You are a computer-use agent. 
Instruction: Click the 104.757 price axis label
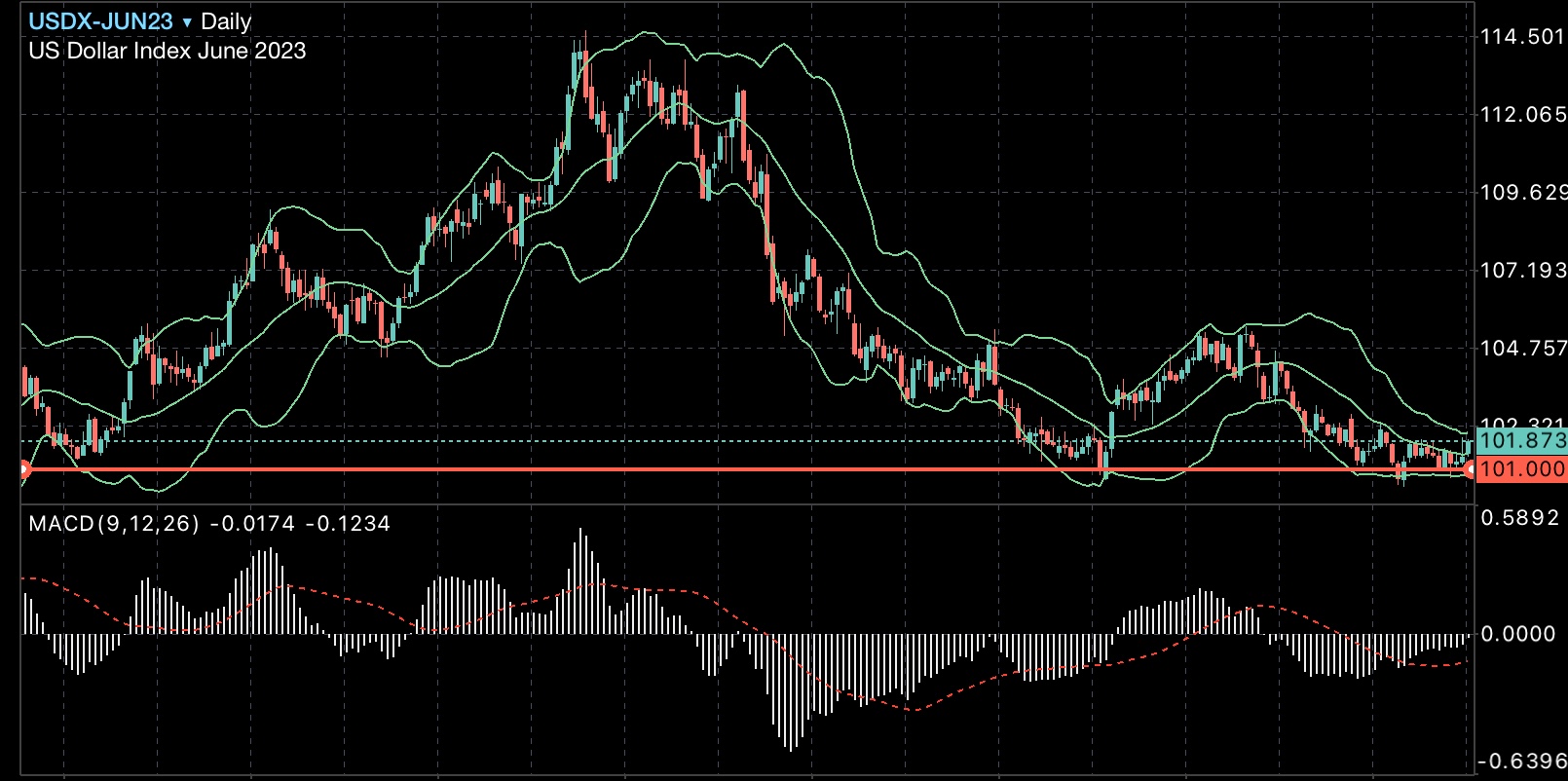tap(1522, 349)
